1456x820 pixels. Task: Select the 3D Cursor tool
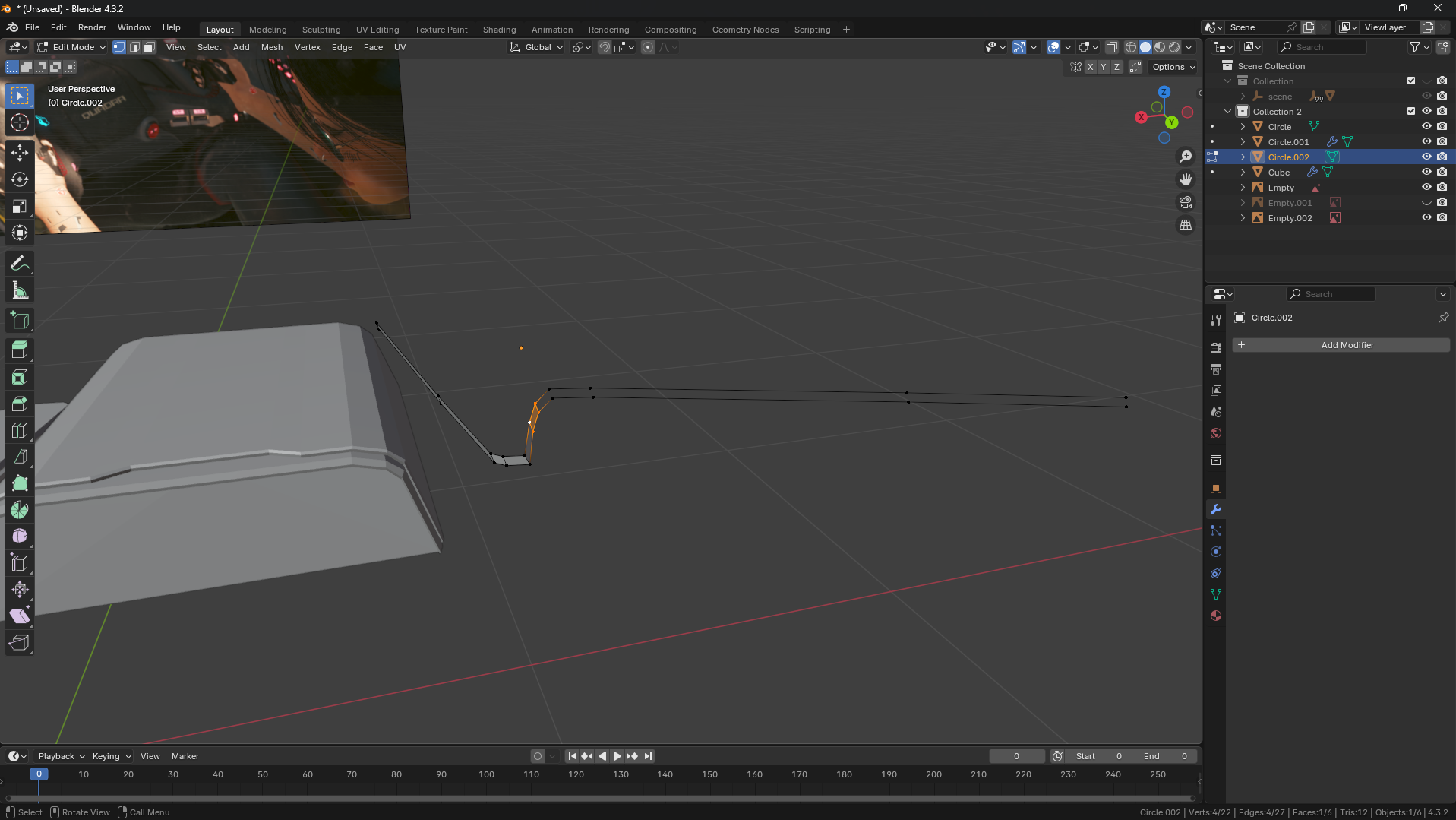coord(20,122)
